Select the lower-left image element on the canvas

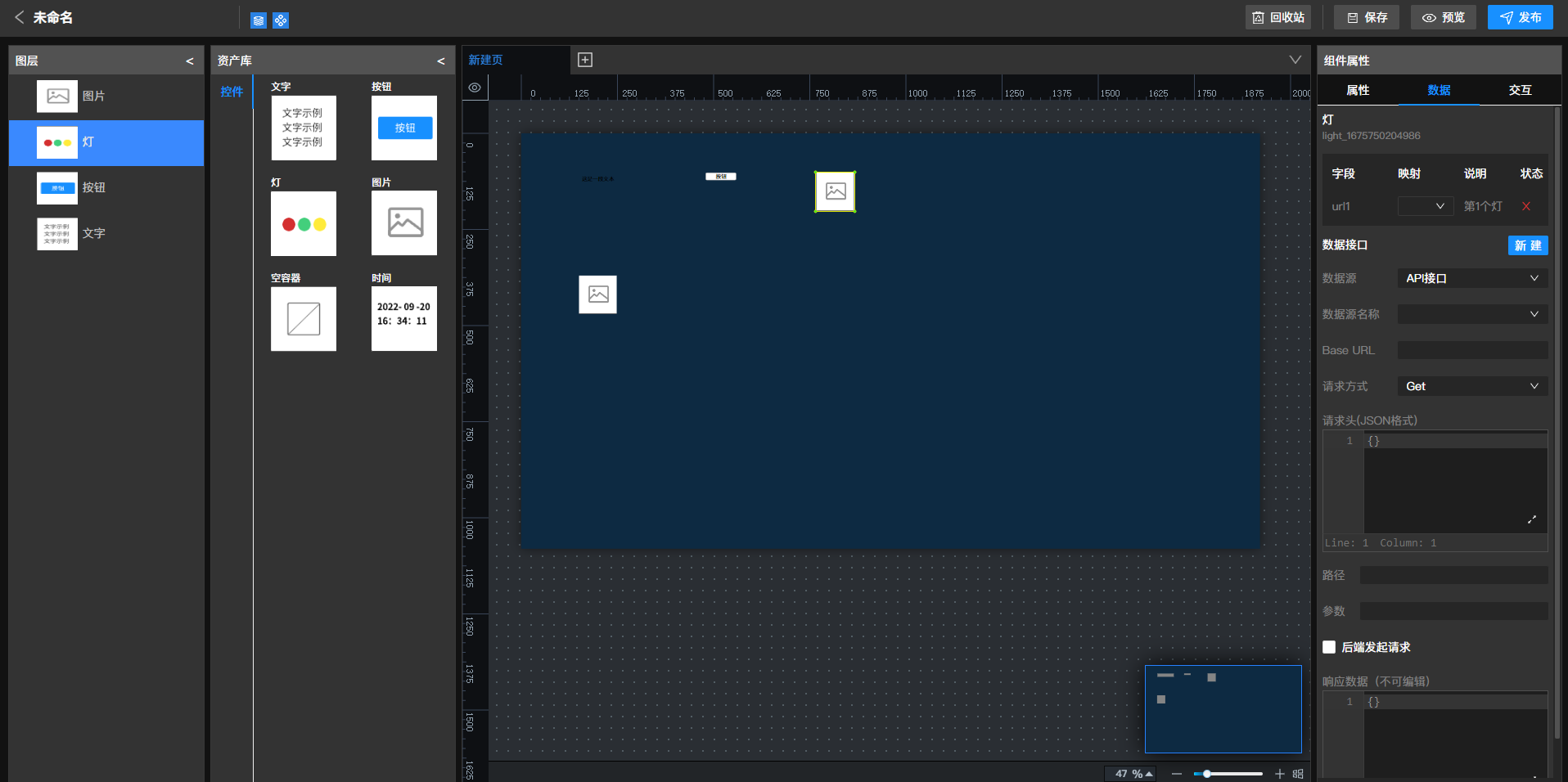click(x=598, y=294)
